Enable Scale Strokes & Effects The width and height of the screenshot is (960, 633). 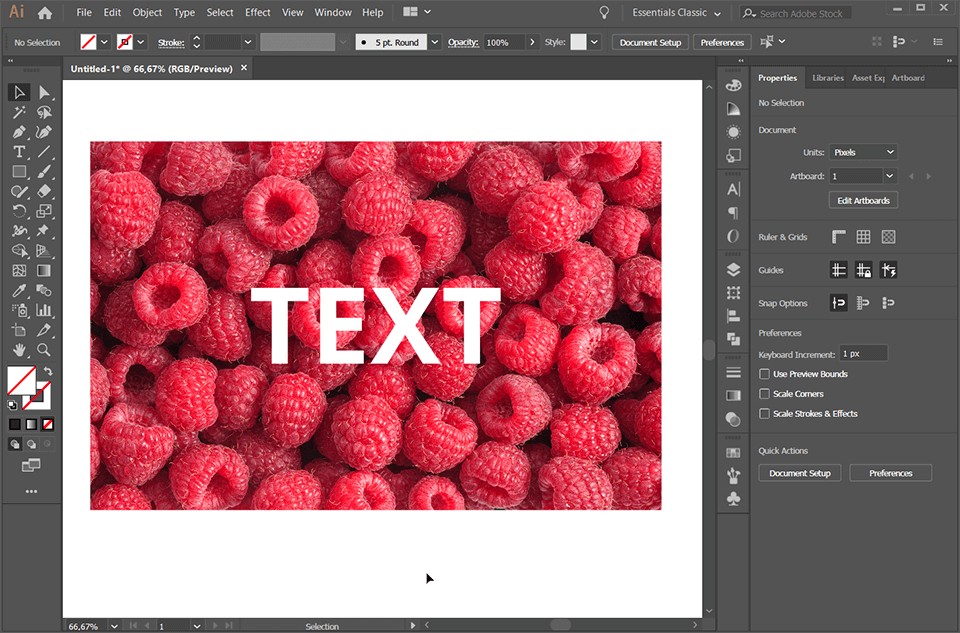(x=764, y=413)
